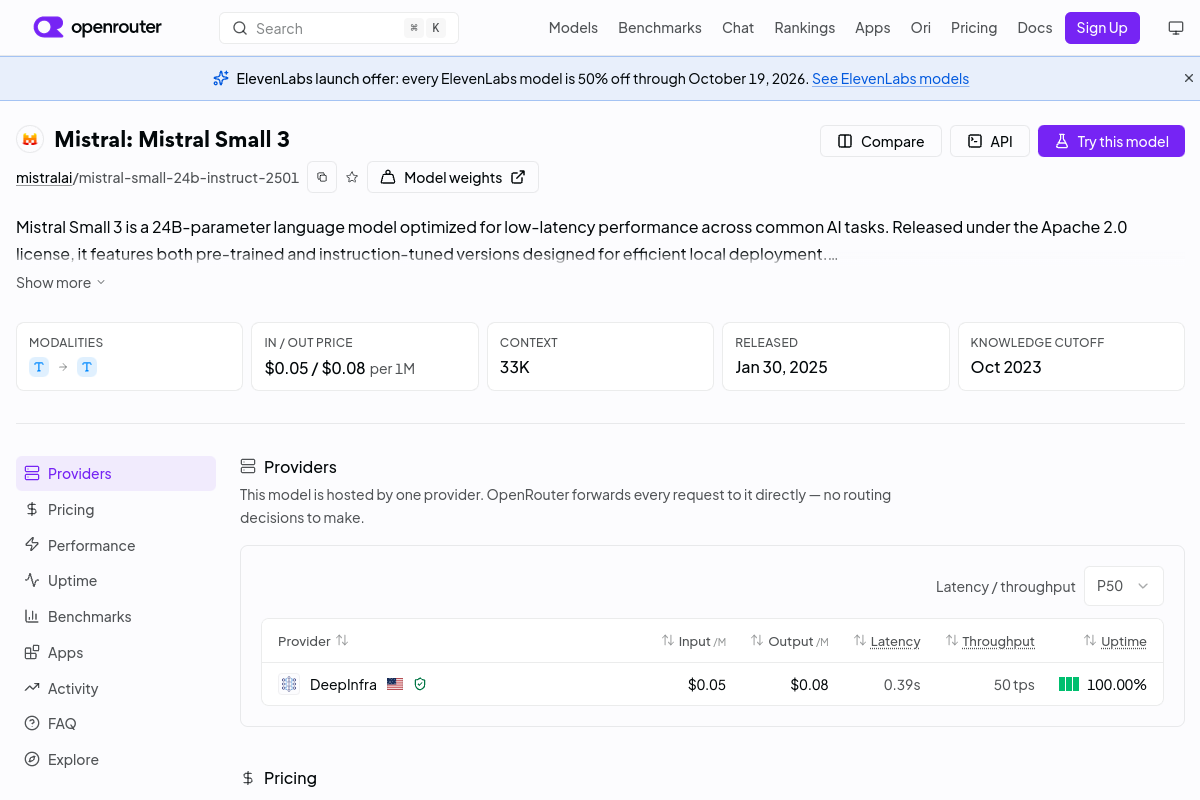Click the OpenRouter logo

pos(97,28)
